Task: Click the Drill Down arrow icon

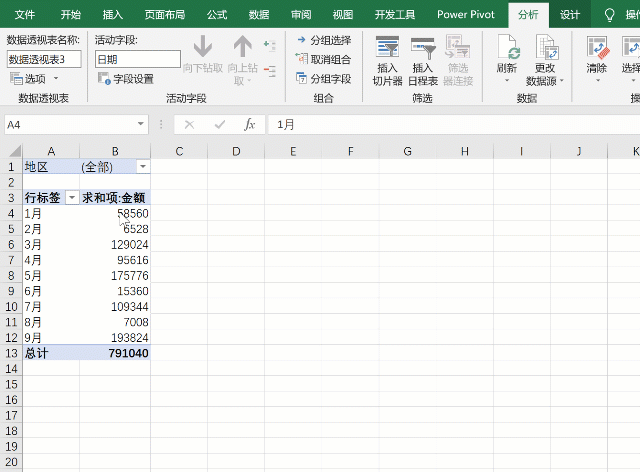Action: [202, 46]
